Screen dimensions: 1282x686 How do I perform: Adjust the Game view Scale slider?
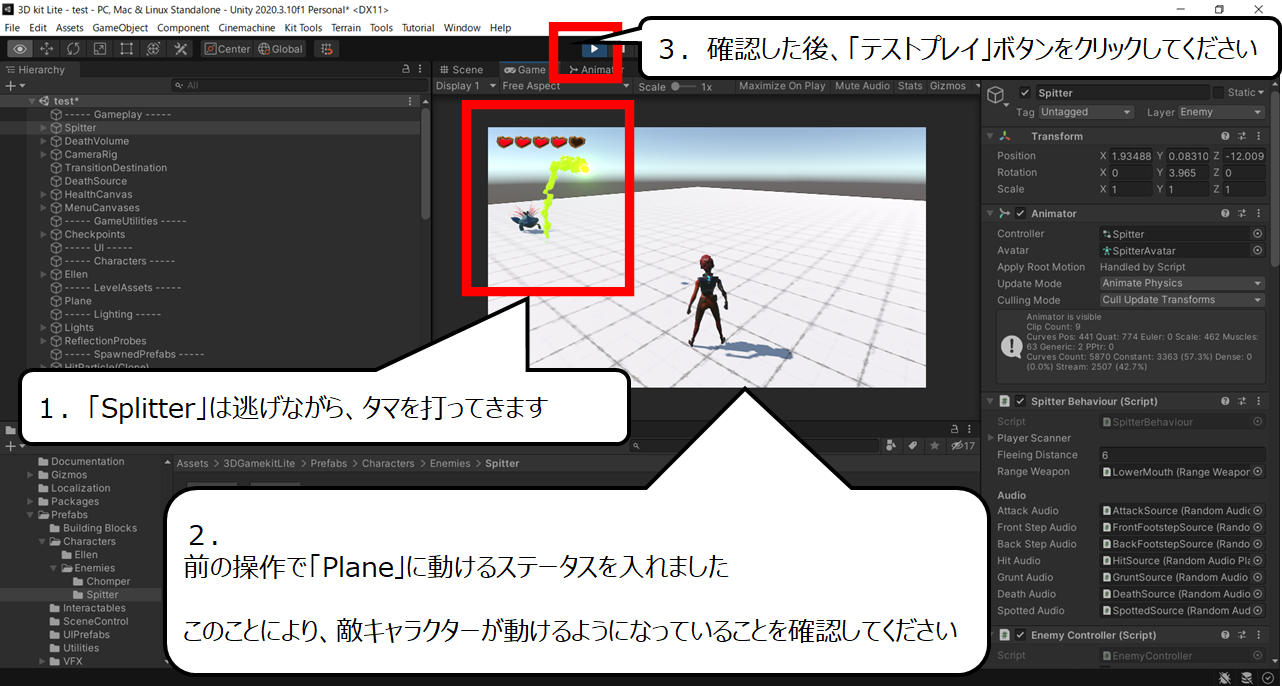click(x=683, y=86)
